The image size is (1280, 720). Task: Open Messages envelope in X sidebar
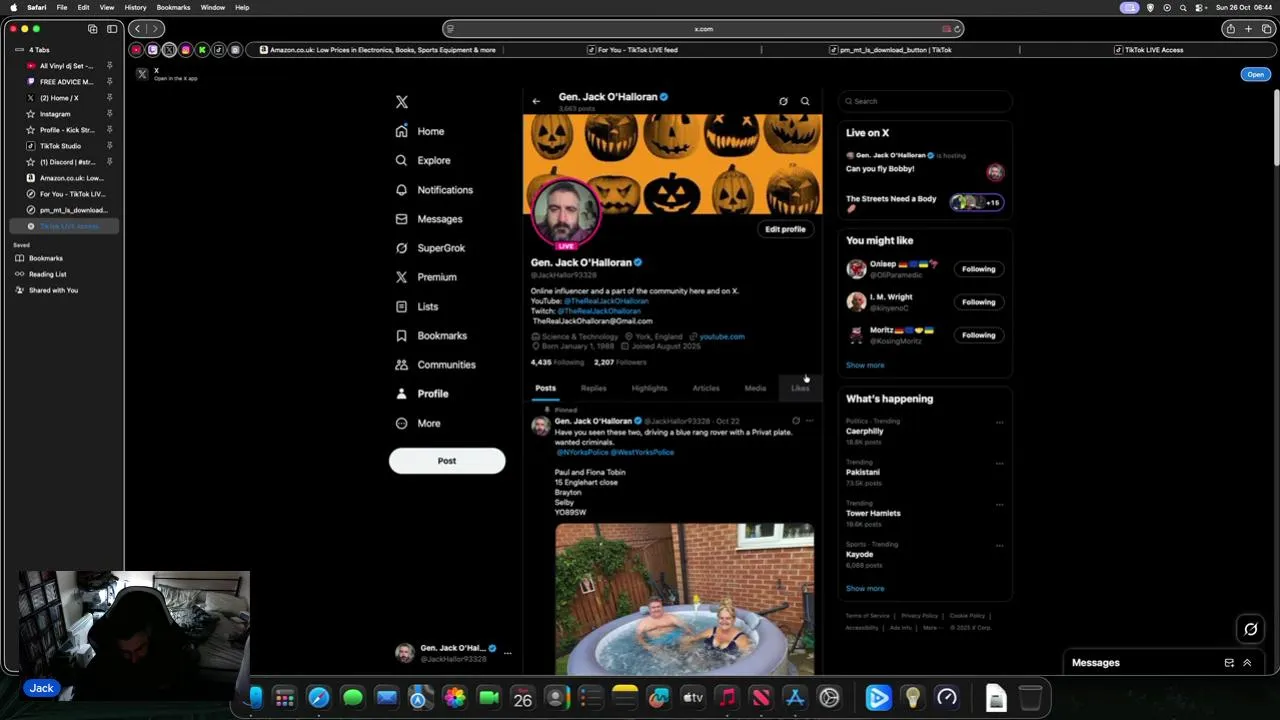[x=429, y=219]
